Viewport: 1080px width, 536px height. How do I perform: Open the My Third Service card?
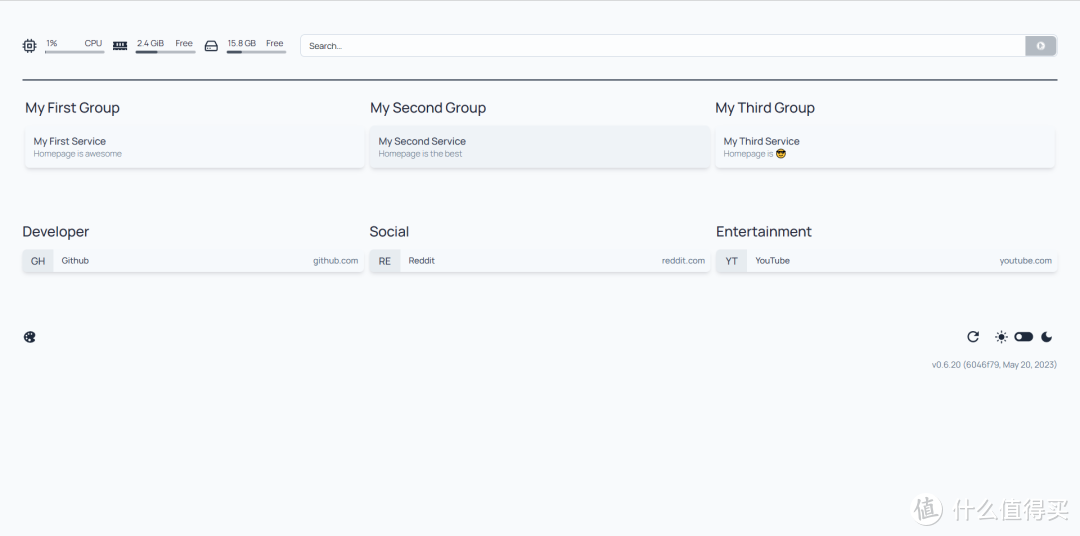point(885,147)
